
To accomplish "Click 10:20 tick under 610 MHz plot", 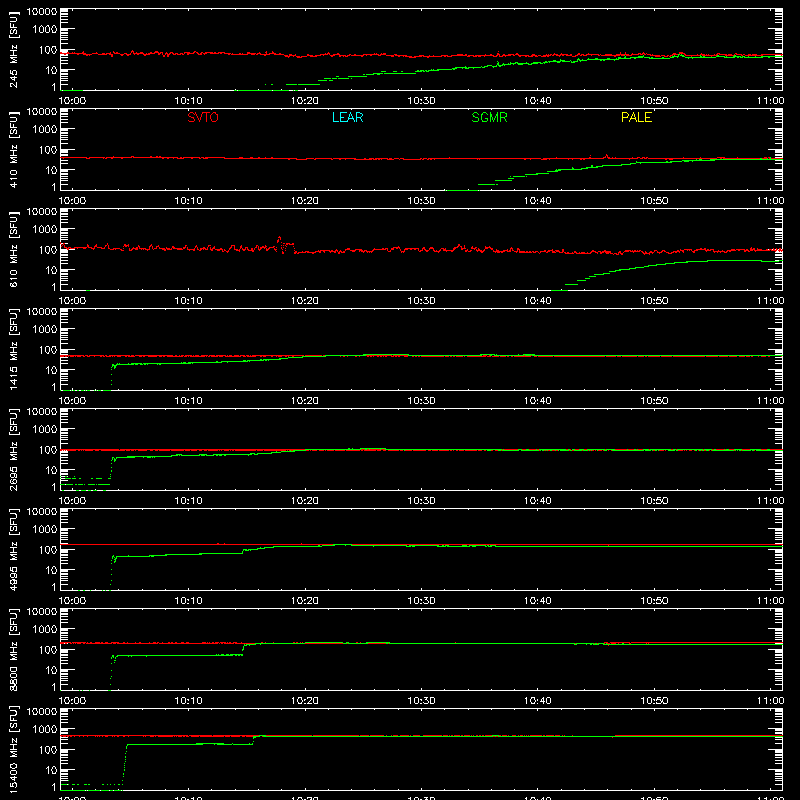I will point(305,301).
